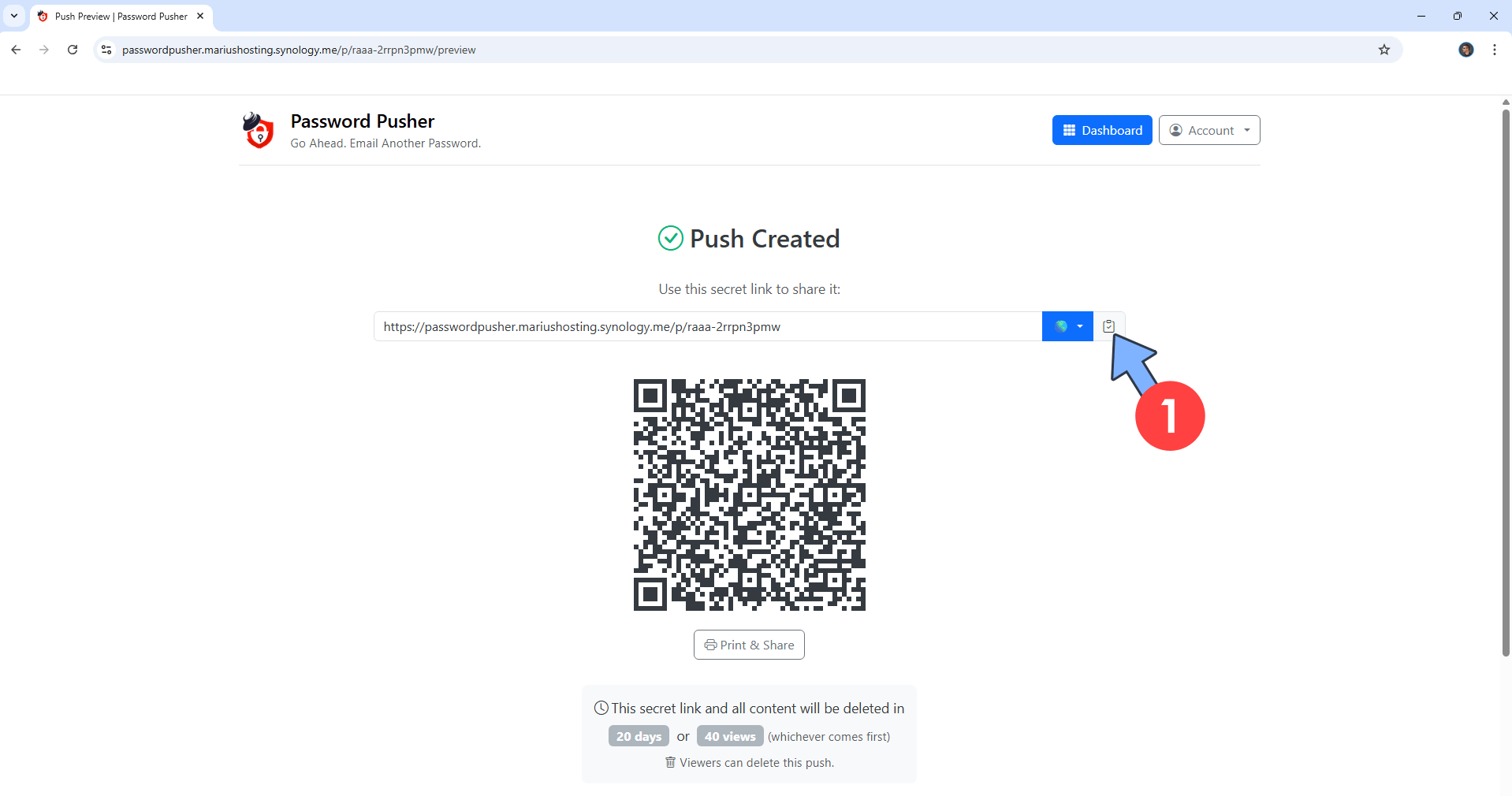Copy the secret link to clipboard

click(x=1108, y=326)
